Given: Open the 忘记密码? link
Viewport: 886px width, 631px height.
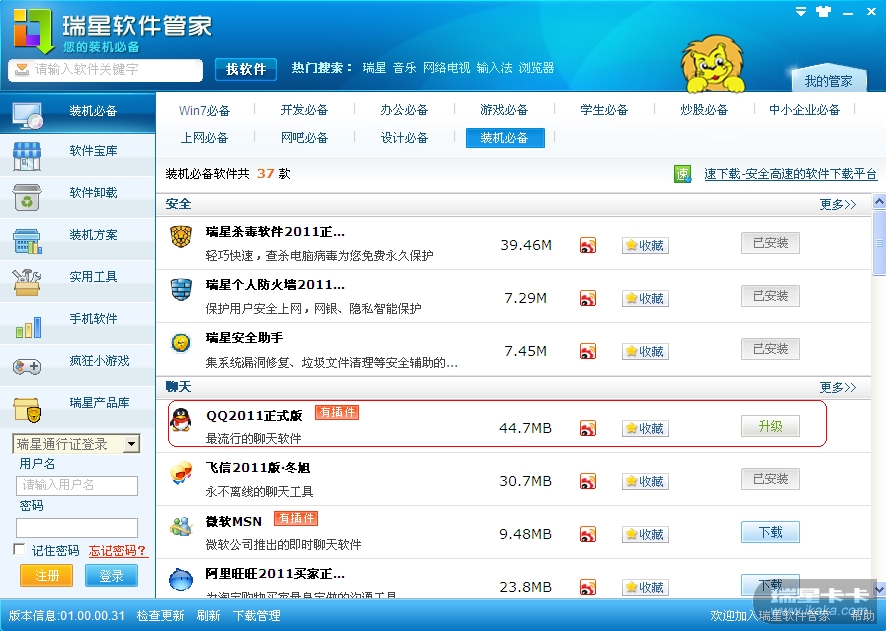Looking at the screenshot, I should [118, 551].
